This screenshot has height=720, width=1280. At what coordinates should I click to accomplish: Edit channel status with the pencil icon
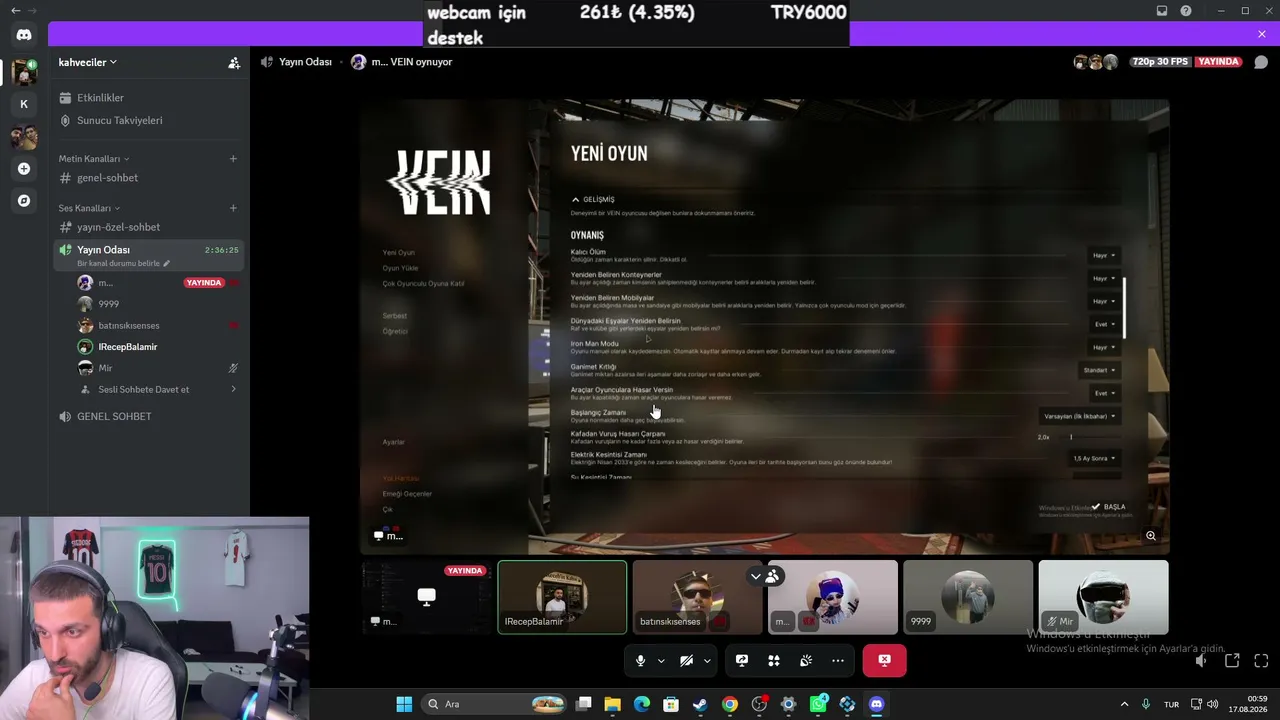click(167, 263)
